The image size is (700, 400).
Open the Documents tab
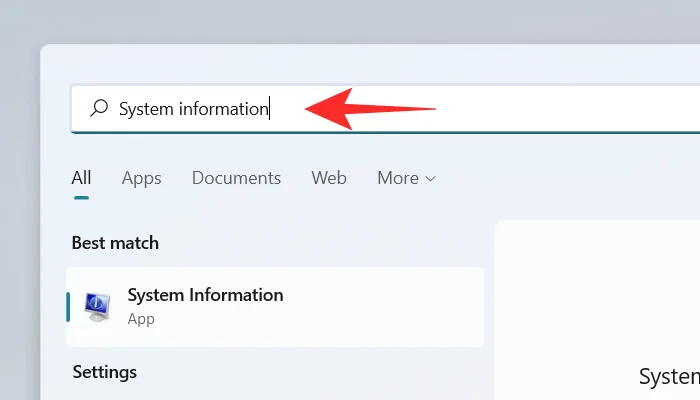[236, 178]
